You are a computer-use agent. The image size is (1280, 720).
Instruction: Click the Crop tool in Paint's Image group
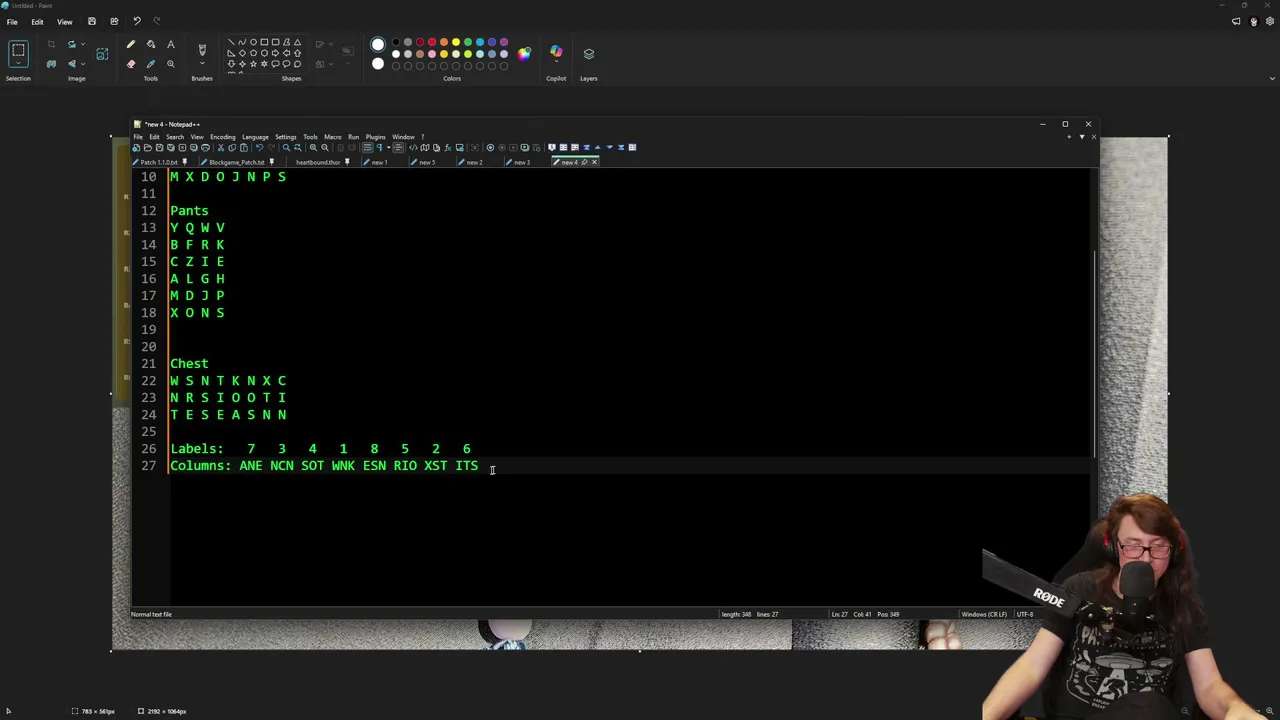[51, 44]
